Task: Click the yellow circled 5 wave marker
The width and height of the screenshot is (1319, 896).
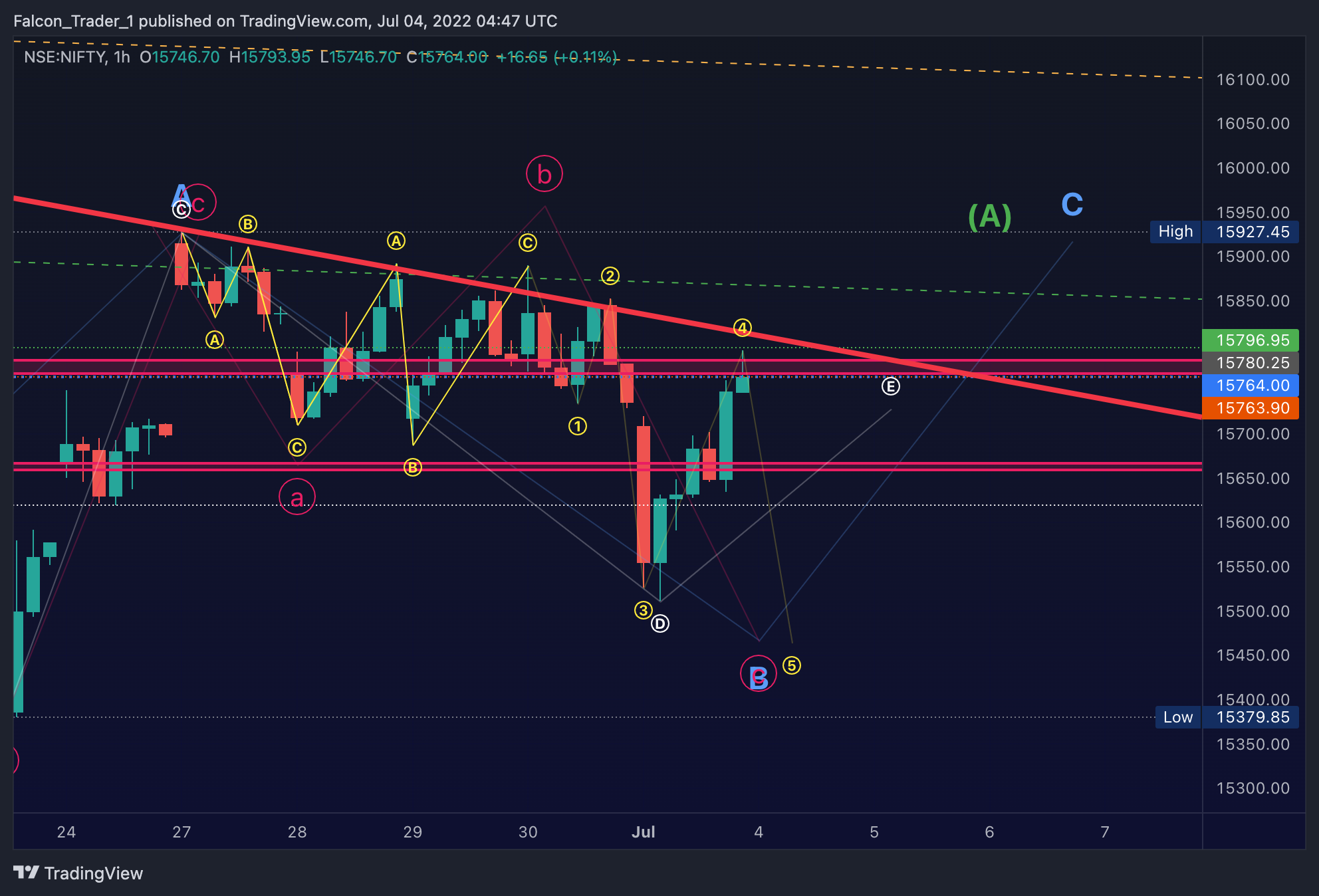Action: 792,665
